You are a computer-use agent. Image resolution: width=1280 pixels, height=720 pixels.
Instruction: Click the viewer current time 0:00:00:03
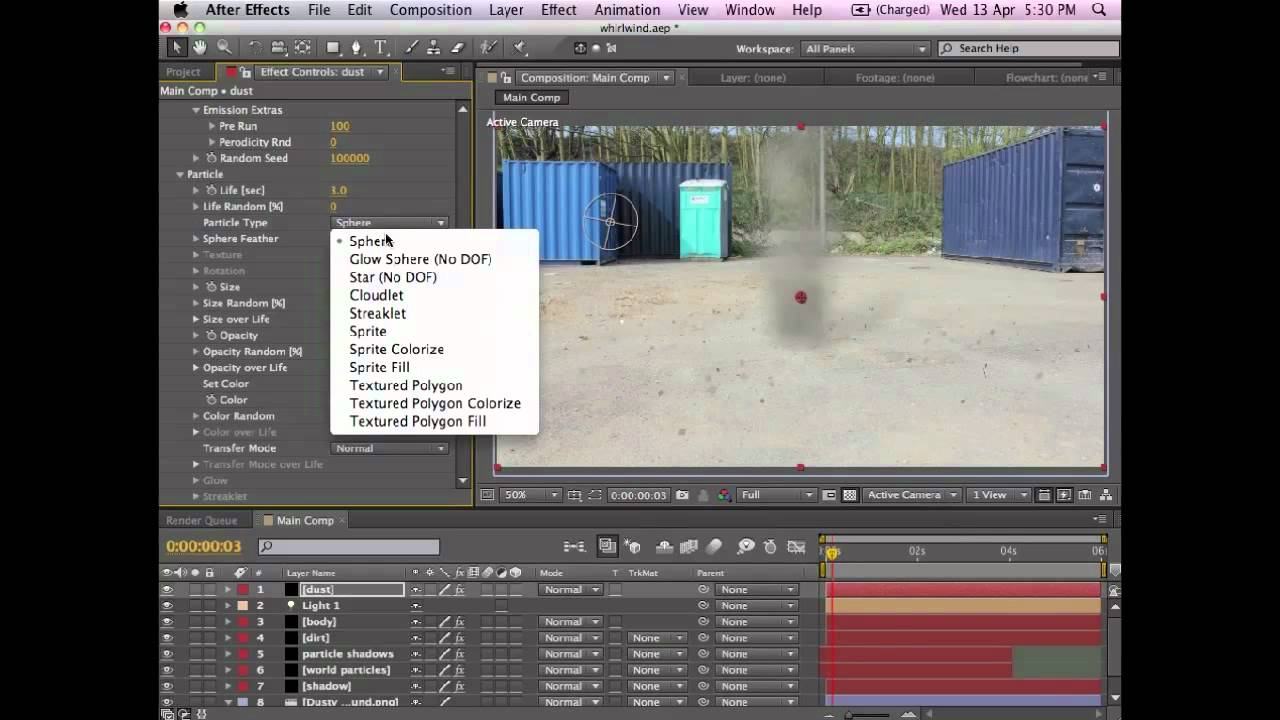(638, 495)
